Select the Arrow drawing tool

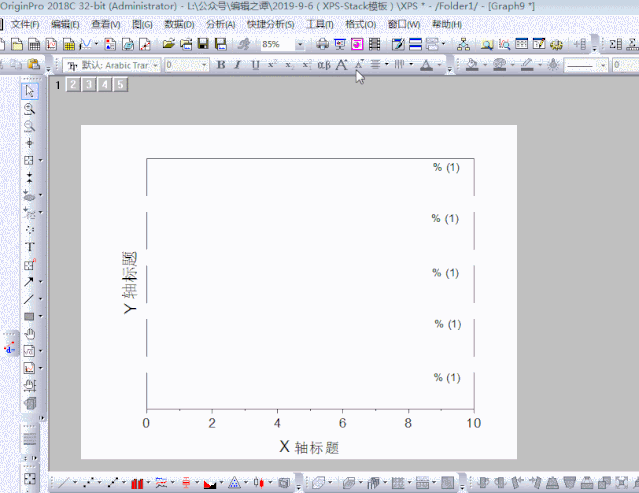pyautogui.click(x=29, y=281)
